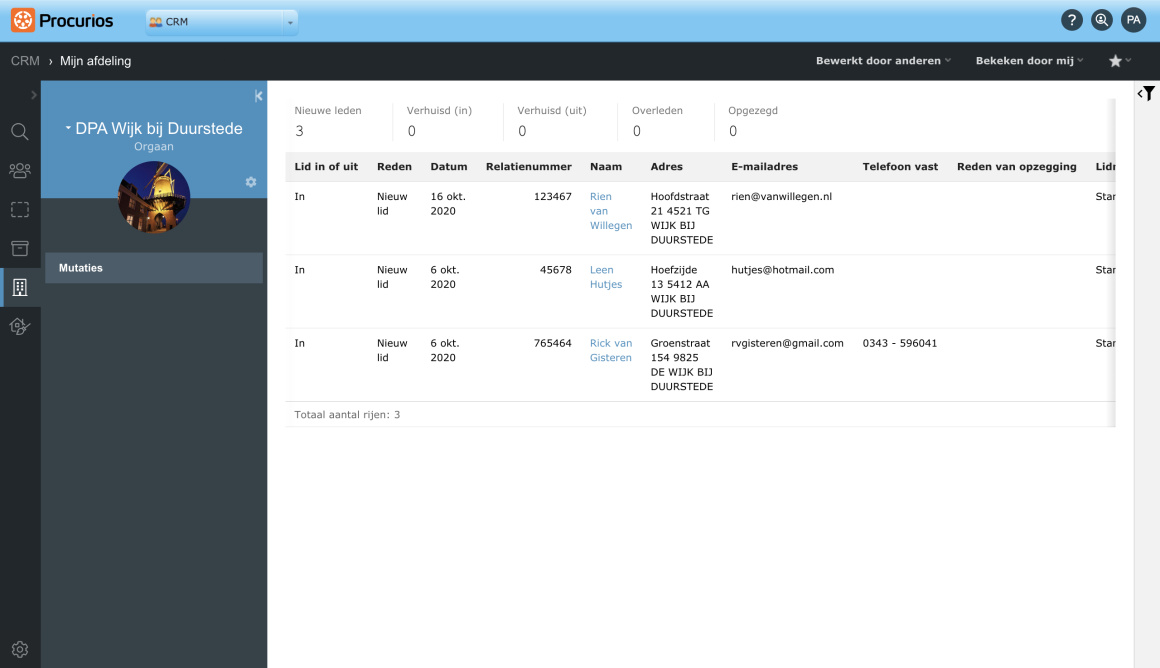Open the sidebar search icon
The height and width of the screenshot is (668, 1160).
20,132
